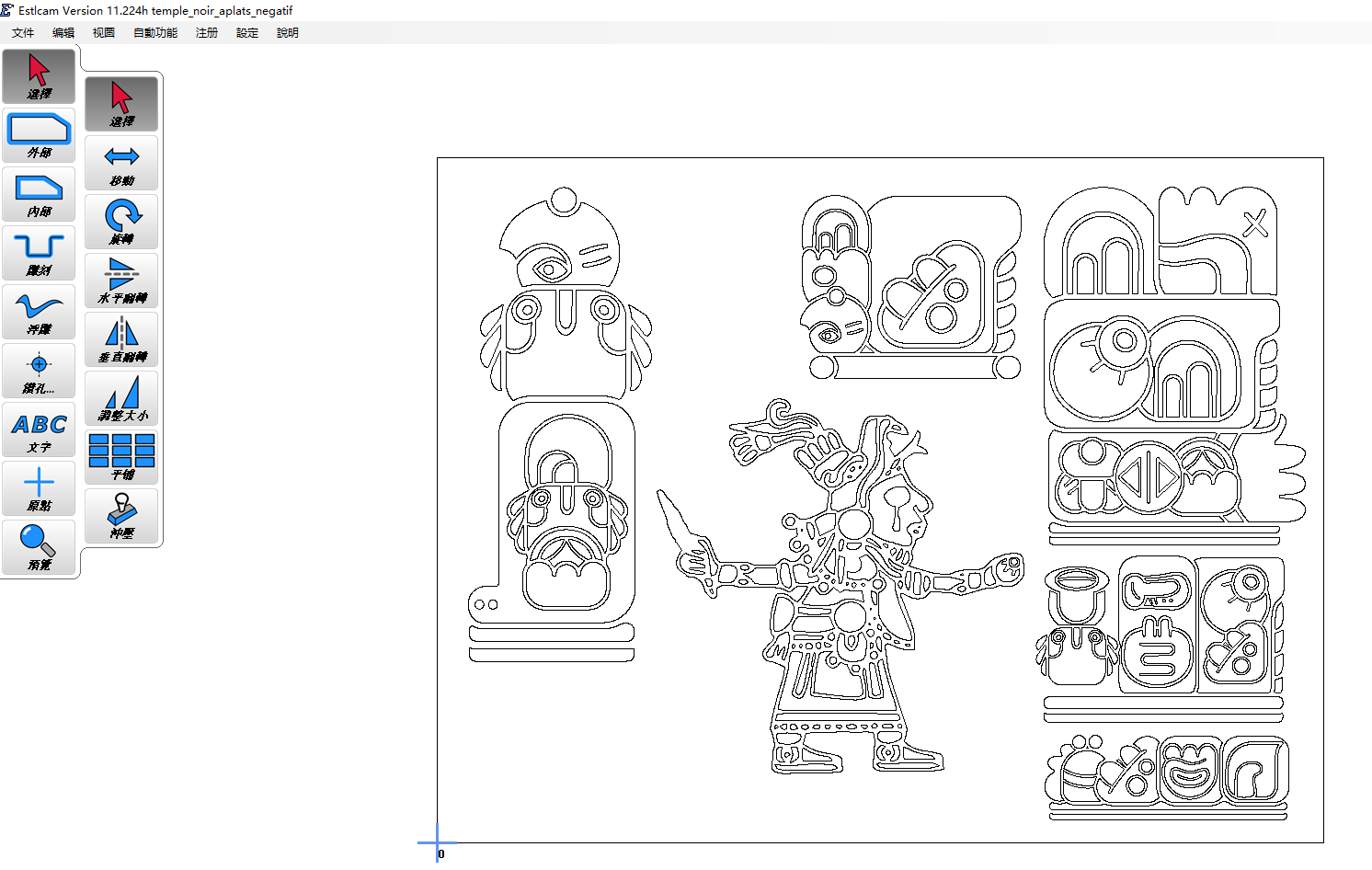Select the resize (調整大小) tool

click(121, 398)
